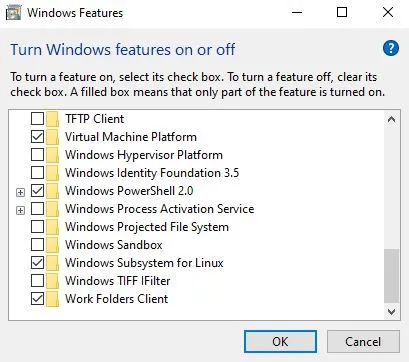The image size is (409, 362).
Task: Click the Windows Features title bar icon
Action: [13, 13]
